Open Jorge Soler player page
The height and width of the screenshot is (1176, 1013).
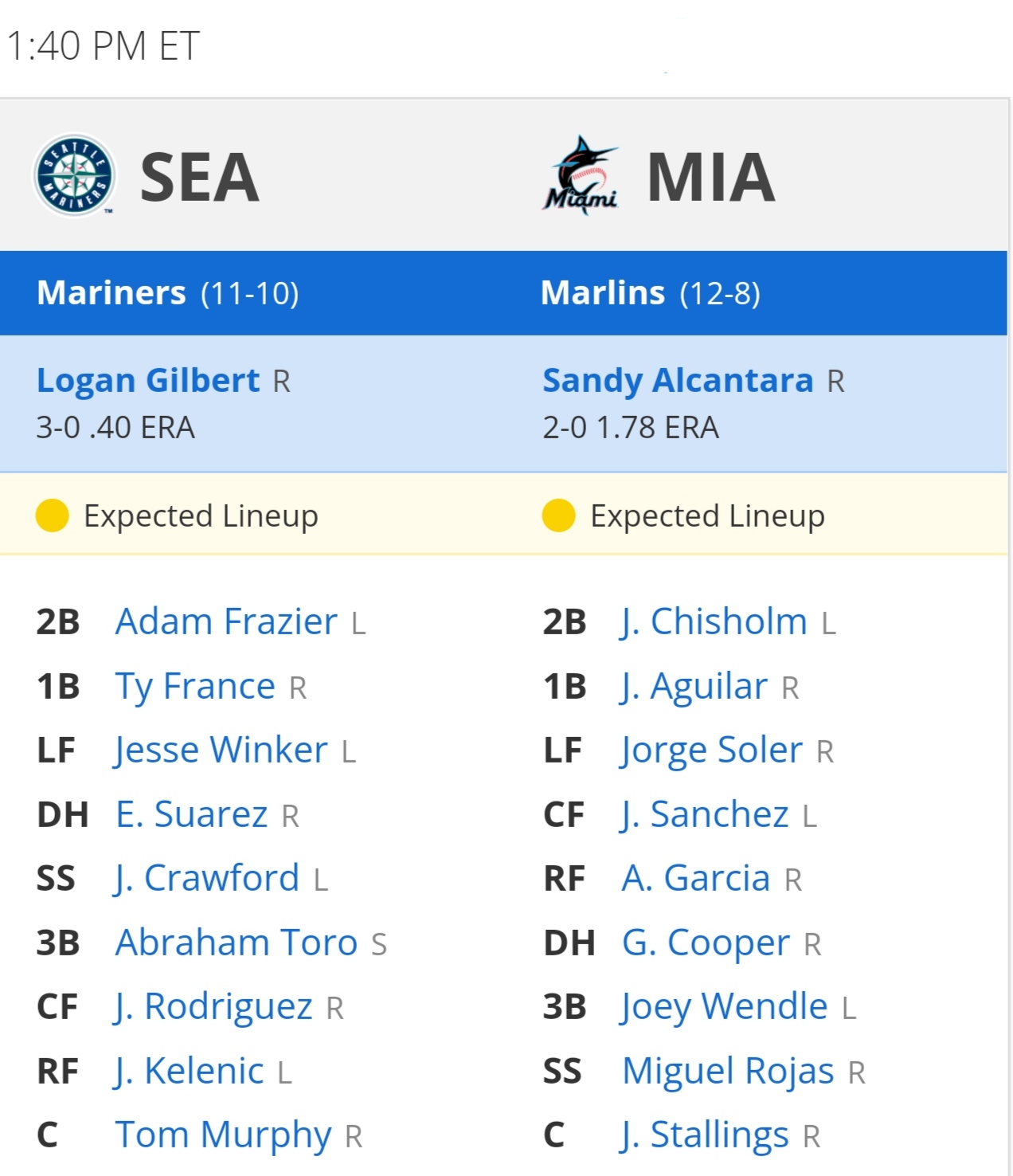click(712, 750)
